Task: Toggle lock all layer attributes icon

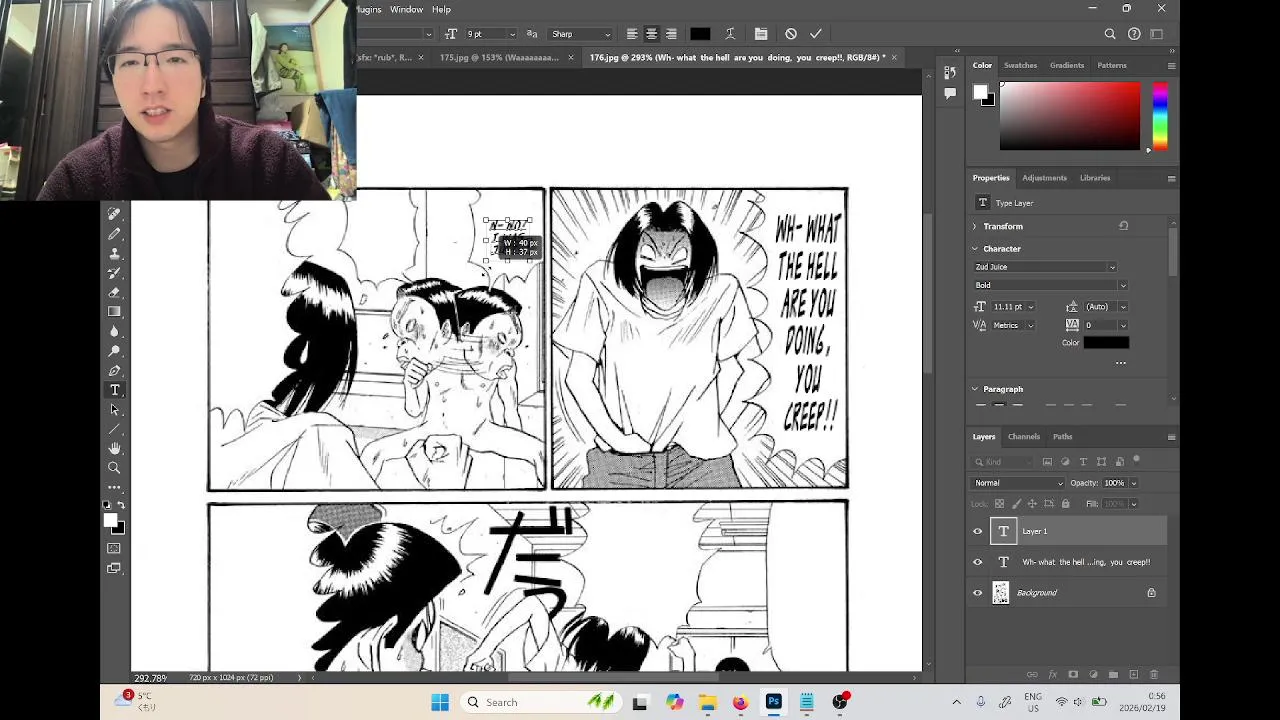Action: pyautogui.click(x=1065, y=504)
